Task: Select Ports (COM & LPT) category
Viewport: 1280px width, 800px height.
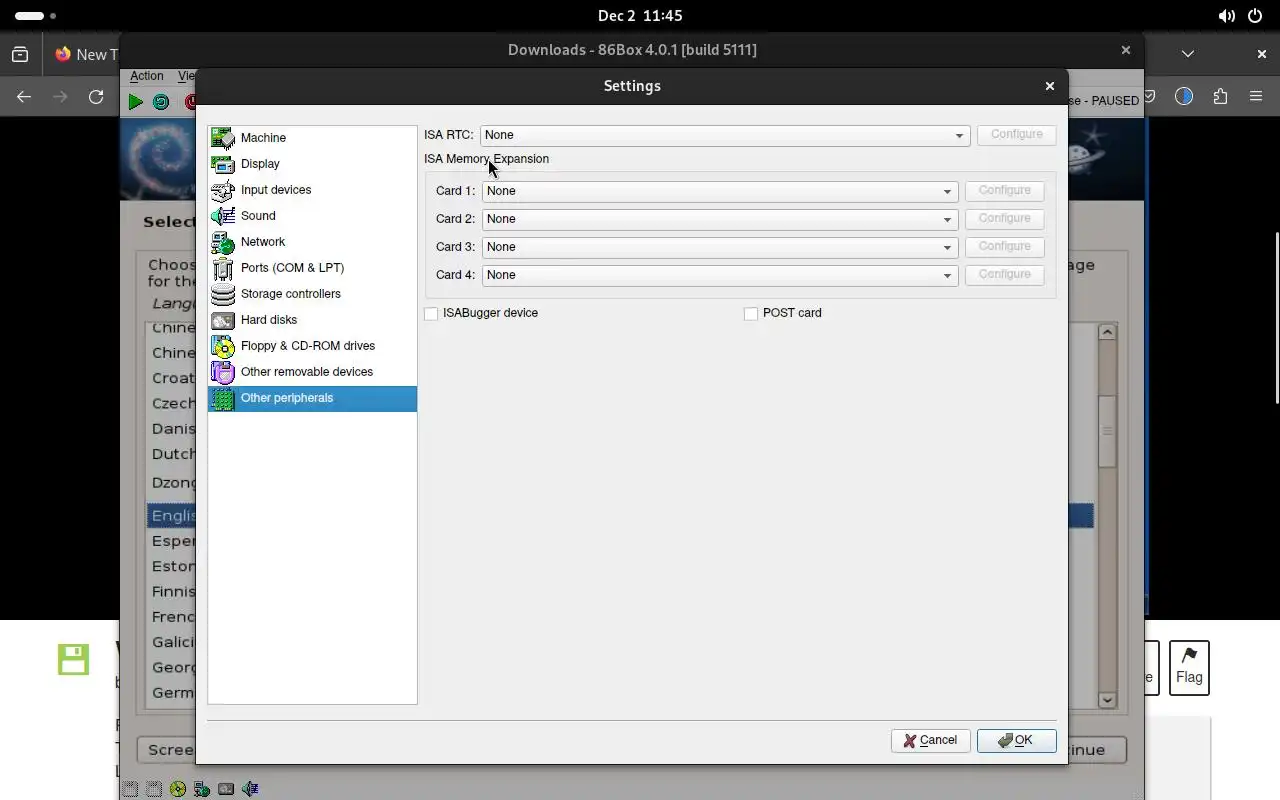Action: pyautogui.click(x=312, y=268)
